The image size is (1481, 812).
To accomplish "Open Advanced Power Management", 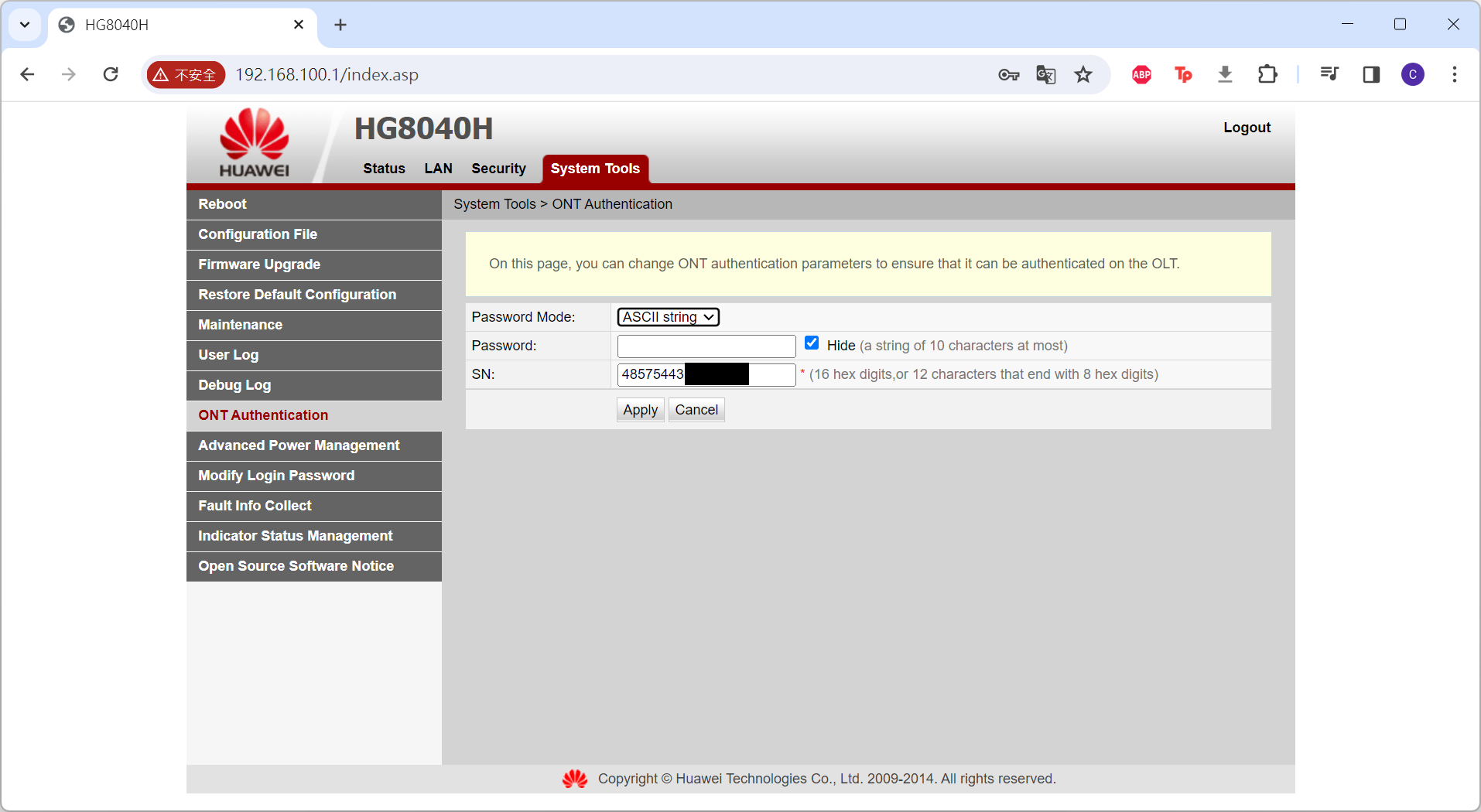I will [x=314, y=445].
